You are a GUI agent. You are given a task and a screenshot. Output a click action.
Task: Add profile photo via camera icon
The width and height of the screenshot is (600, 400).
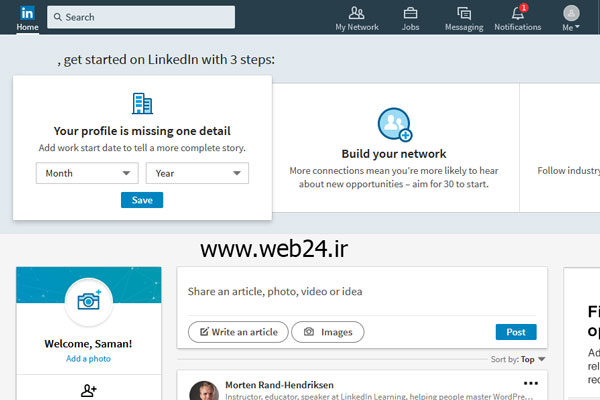pyautogui.click(x=89, y=302)
